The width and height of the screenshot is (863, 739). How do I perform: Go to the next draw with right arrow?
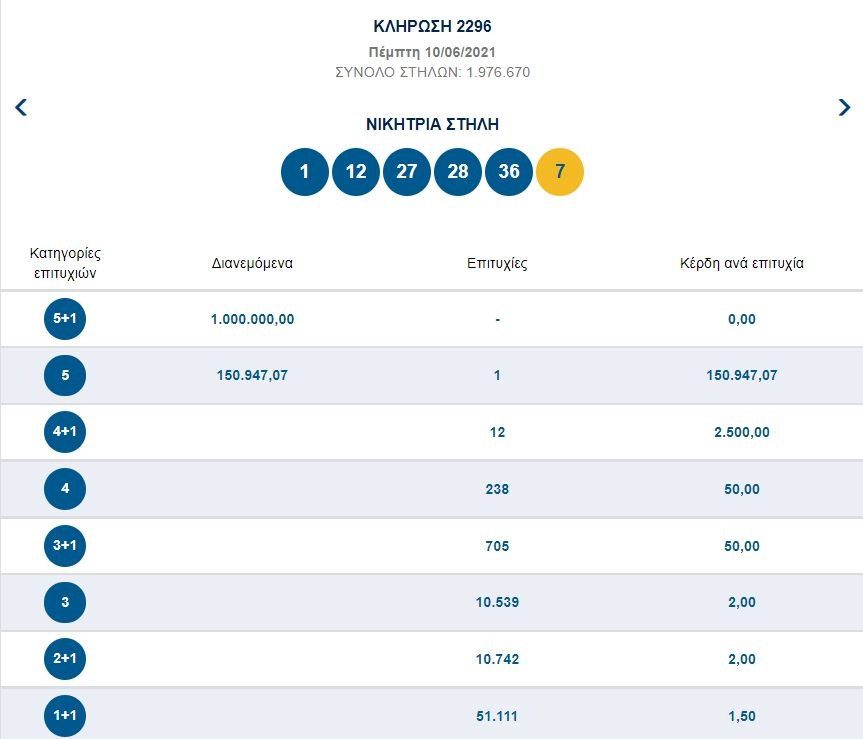[x=844, y=107]
